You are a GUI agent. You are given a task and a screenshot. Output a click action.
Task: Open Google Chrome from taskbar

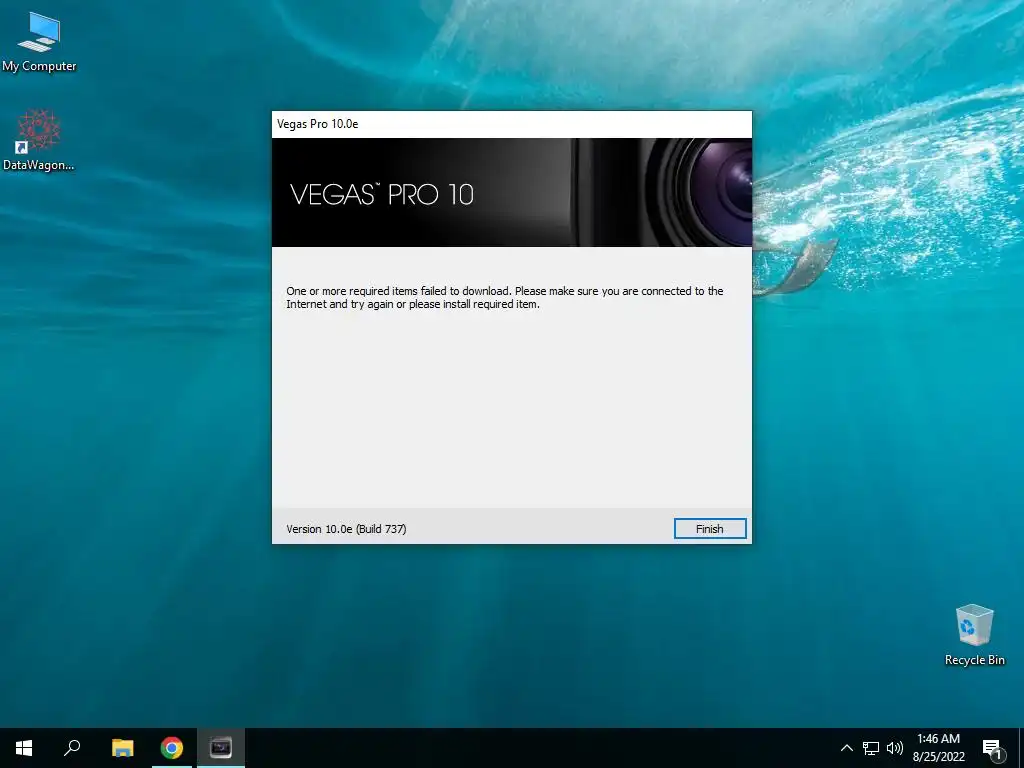tap(172, 748)
